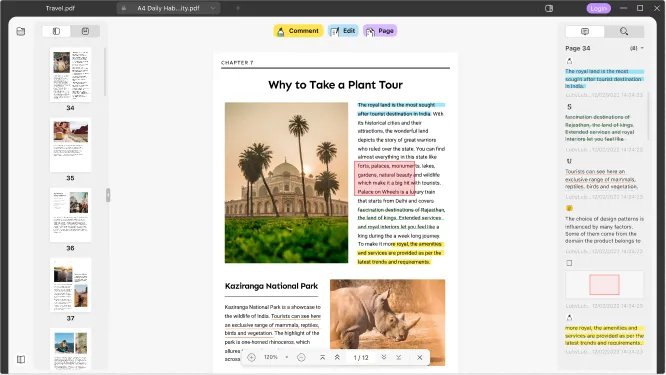Close the bottom navigation toolbar
This screenshot has width=666, height=375.
(420, 358)
